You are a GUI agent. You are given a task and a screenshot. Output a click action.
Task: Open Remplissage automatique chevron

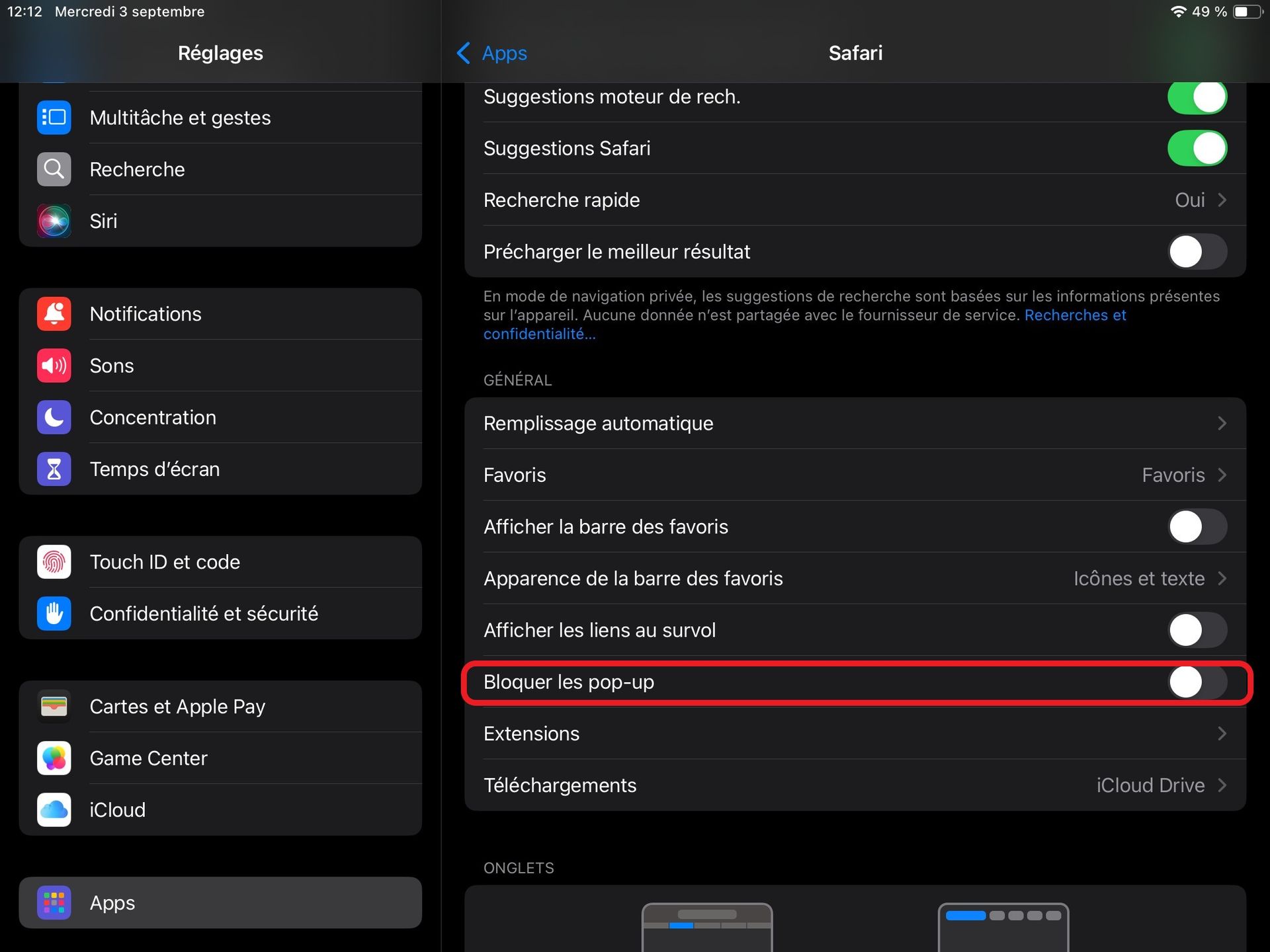pos(1222,423)
